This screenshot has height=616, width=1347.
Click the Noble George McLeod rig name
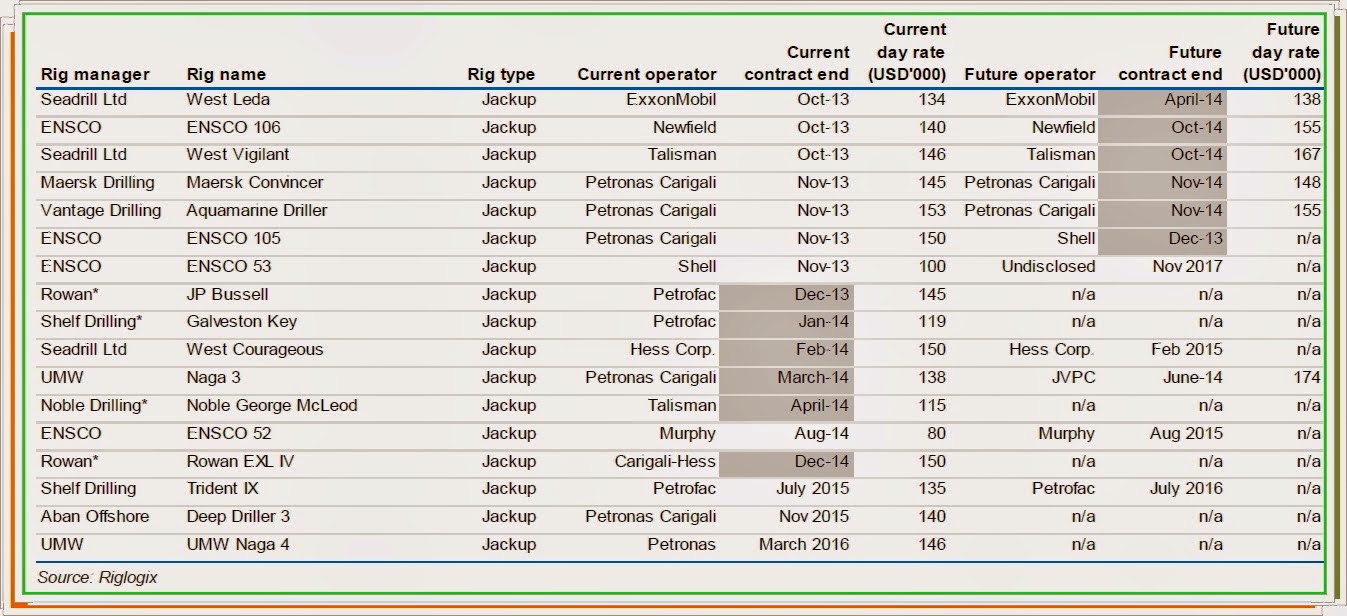point(272,406)
